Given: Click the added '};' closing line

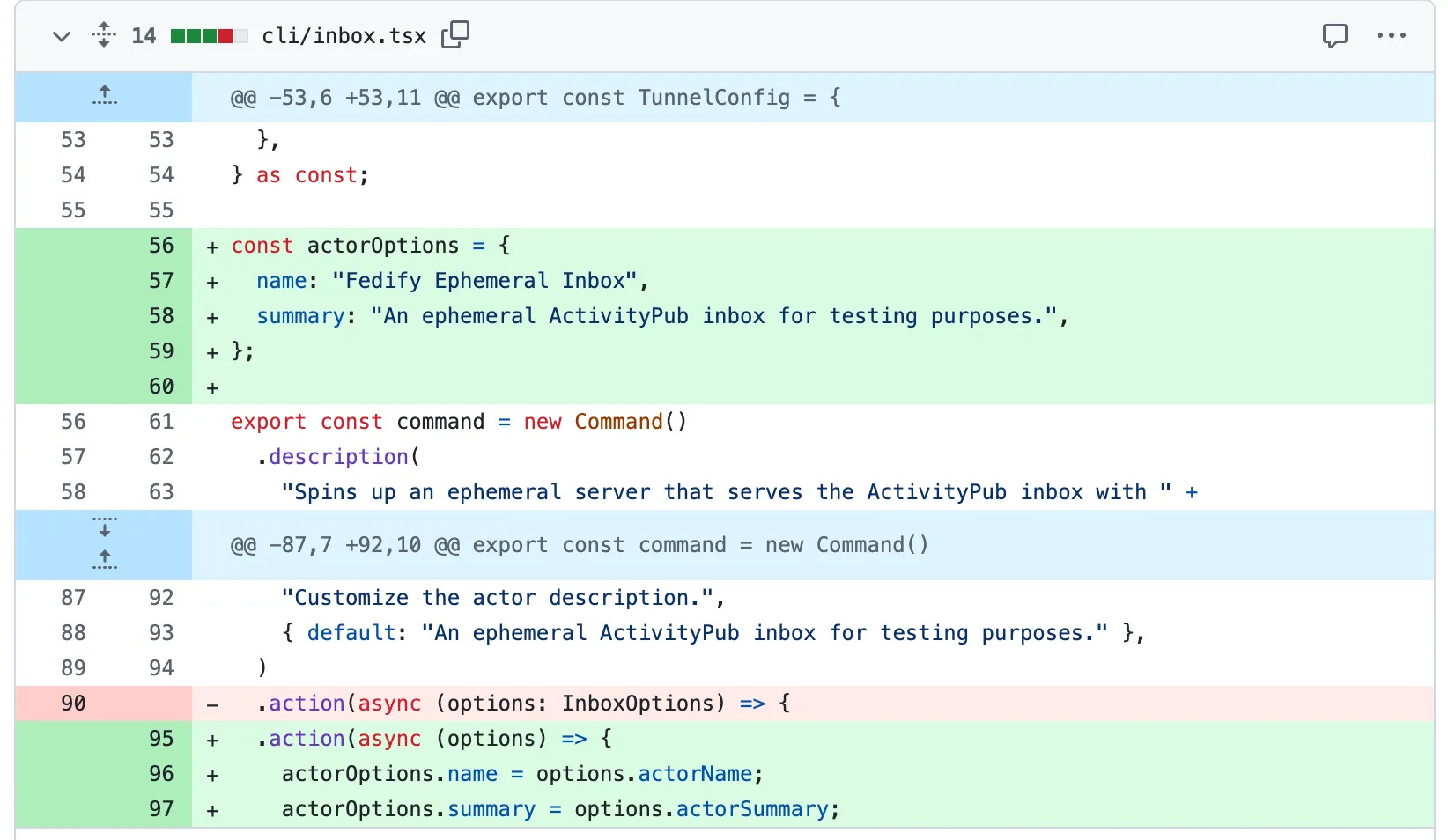Looking at the screenshot, I should [243, 351].
